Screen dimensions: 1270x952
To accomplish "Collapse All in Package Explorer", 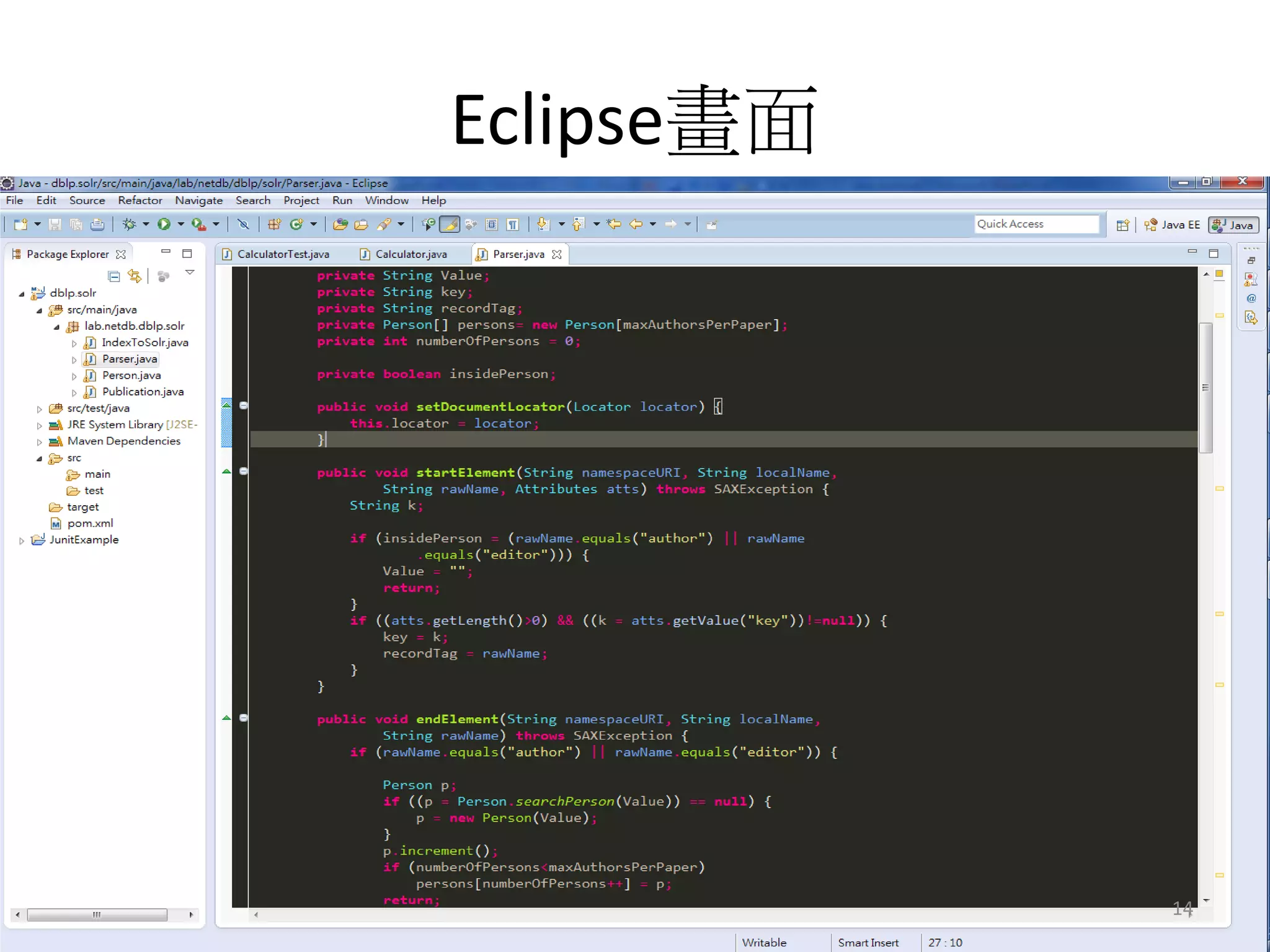I will [x=114, y=276].
